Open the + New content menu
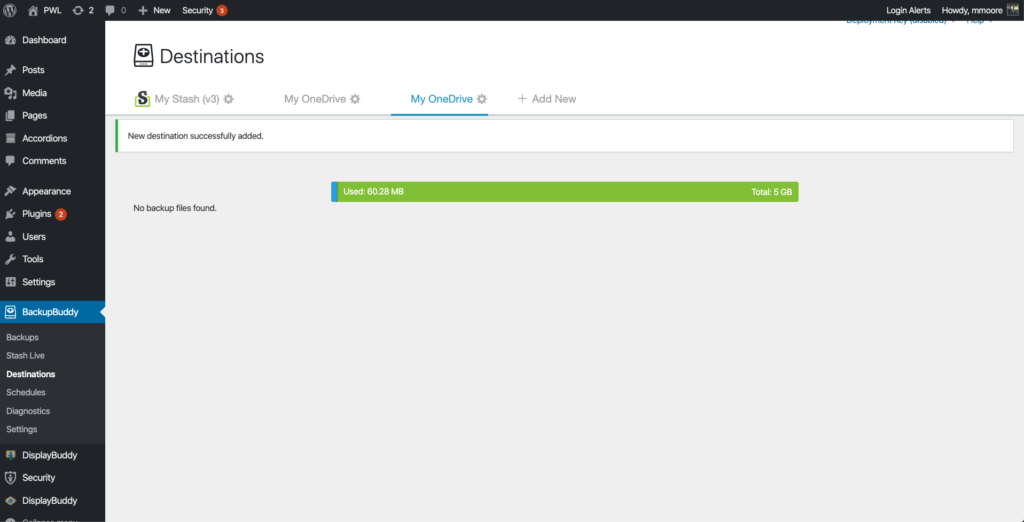Image resolution: width=1024 pixels, height=522 pixels. click(x=154, y=10)
